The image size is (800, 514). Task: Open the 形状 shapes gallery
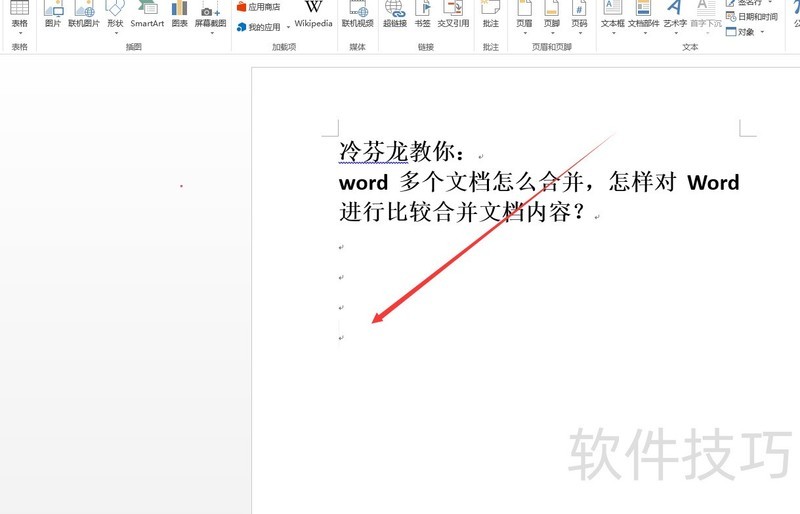pyautogui.click(x=115, y=17)
